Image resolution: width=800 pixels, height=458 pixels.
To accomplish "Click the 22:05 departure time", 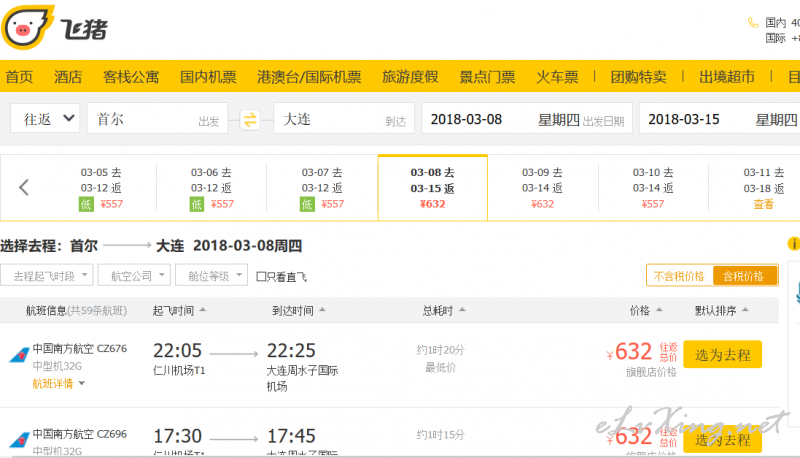I will point(178,350).
